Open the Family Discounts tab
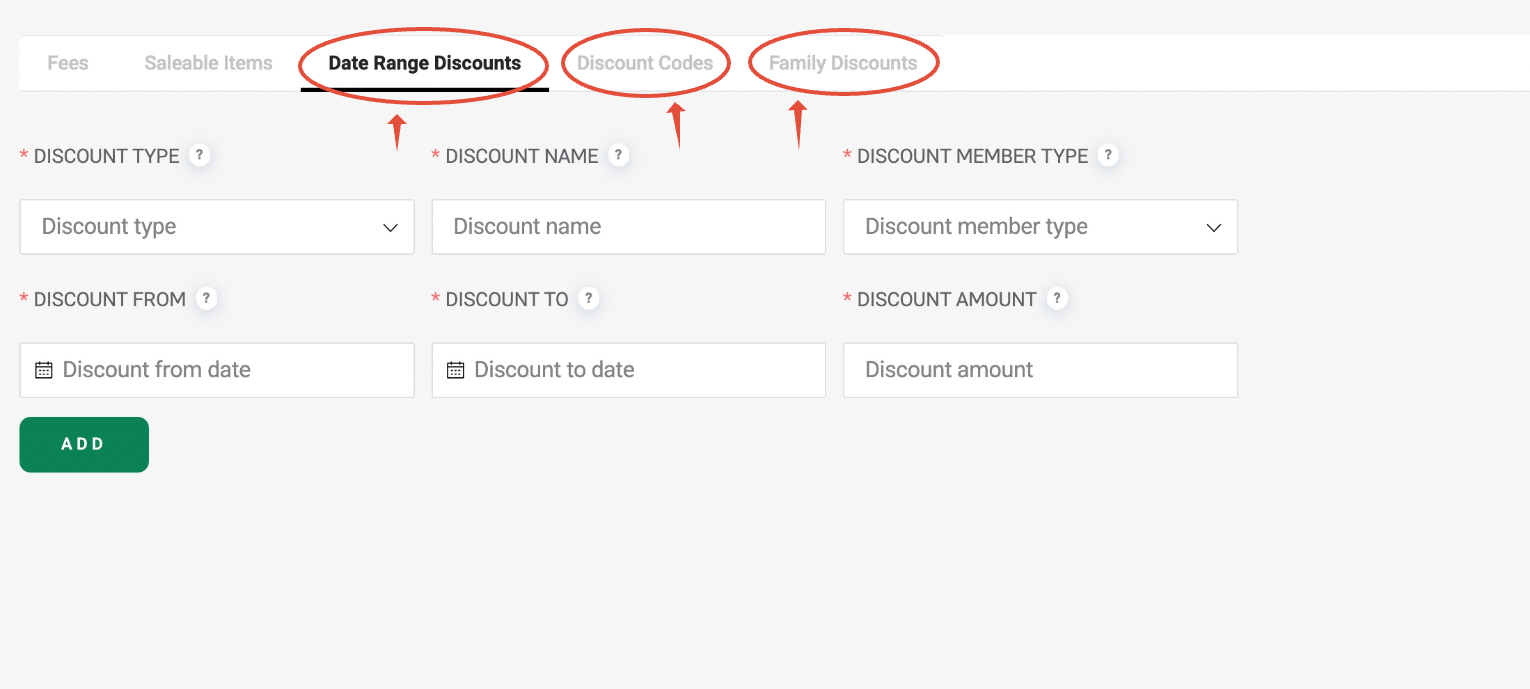Viewport: 1530px width, 689px height. (843, 63)
